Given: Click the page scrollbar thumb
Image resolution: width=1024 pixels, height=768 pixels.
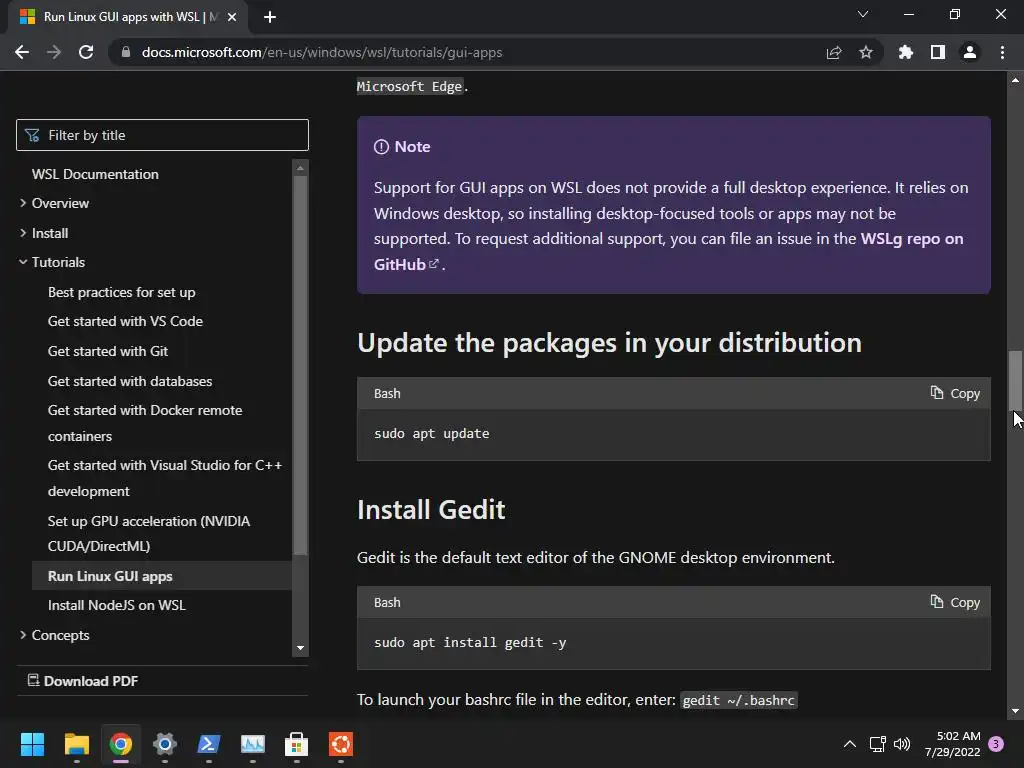Looking at the screenshot, I should [1016, 381].
